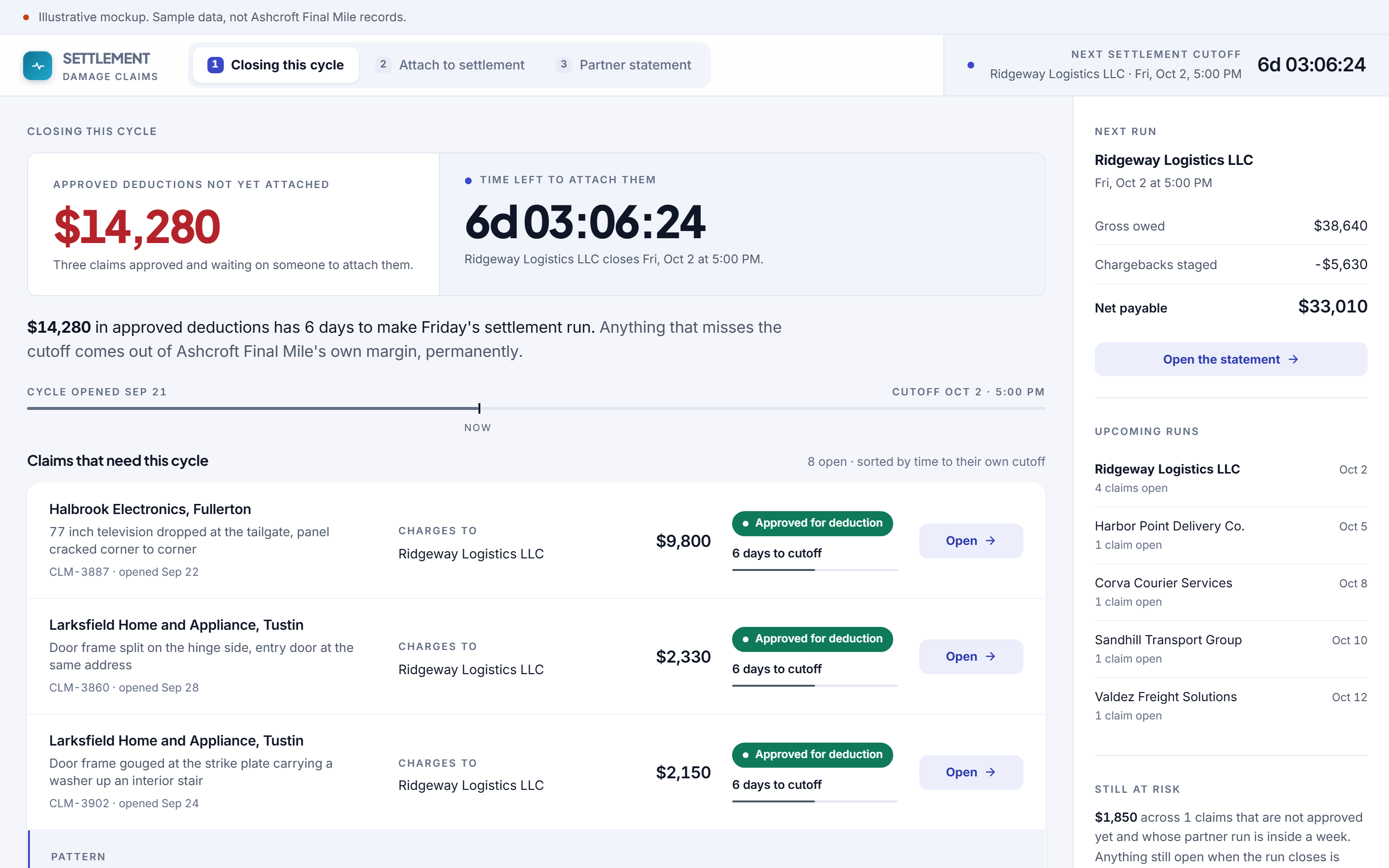The image size is (1389, 868).
Task: Click 'Cycle opened Sep 21' label
Action: click(x=97, y=392)
